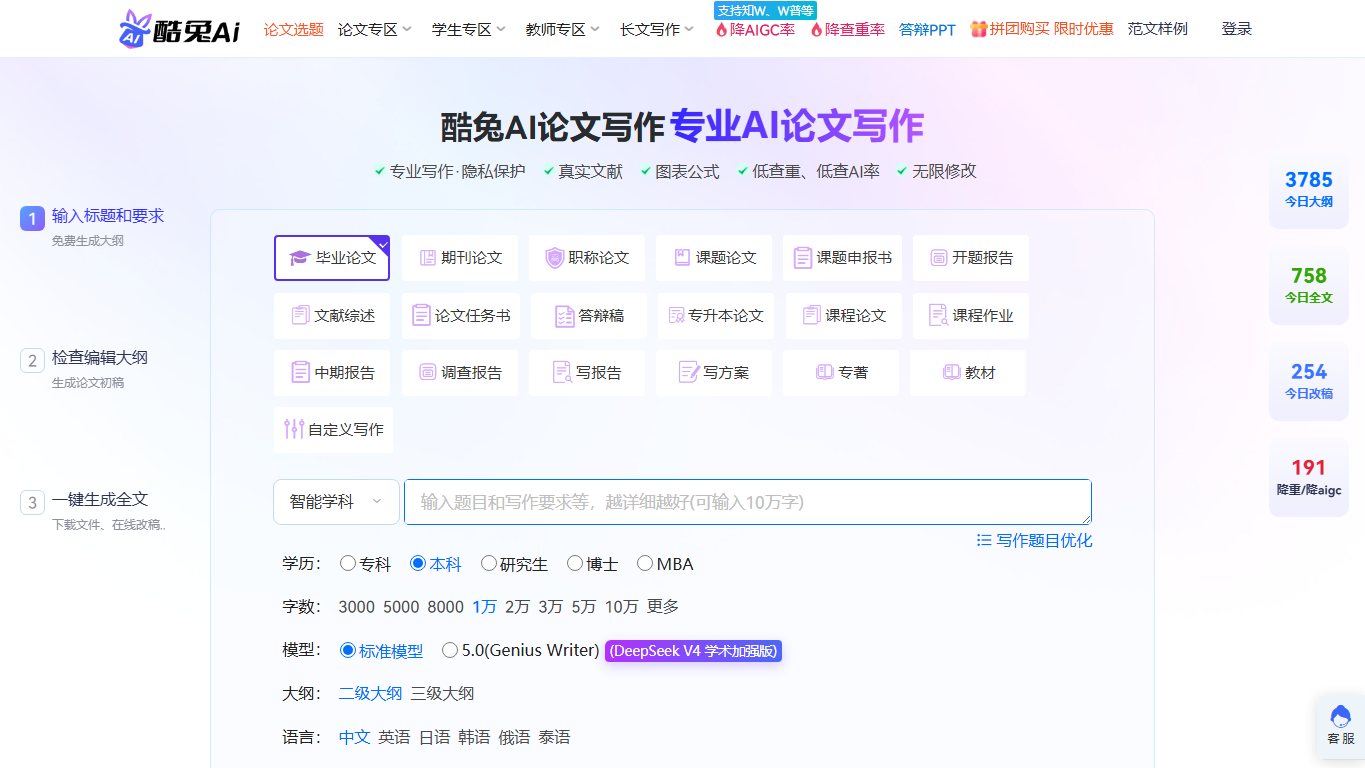Open the 范文样例 nav item
This screenshot has width=1365, height=768.
1158,29
